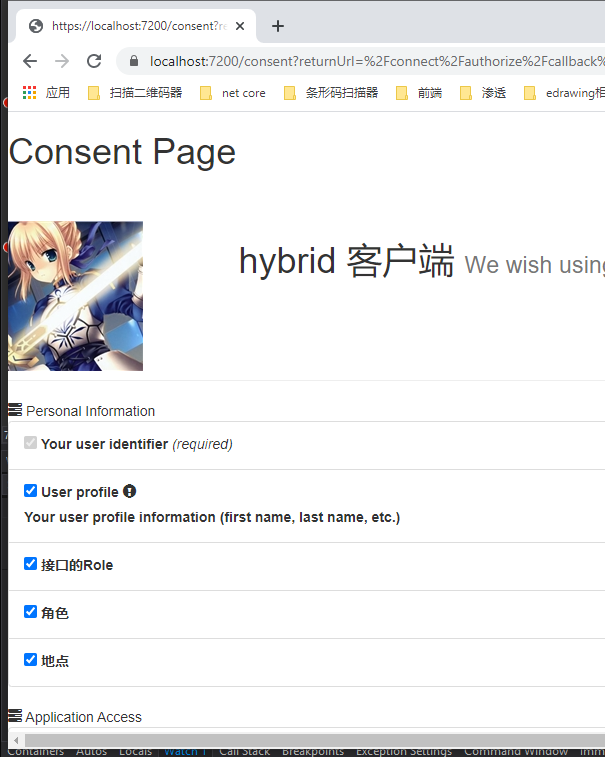
Task: Click the Your user identifier required checkbox
Action: coord(30,443)
